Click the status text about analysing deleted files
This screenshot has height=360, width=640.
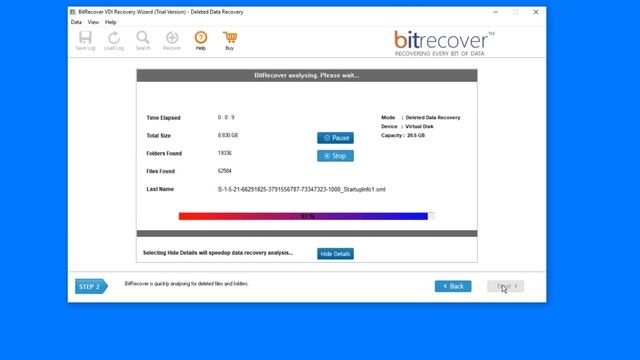click(x=187, y=284)
